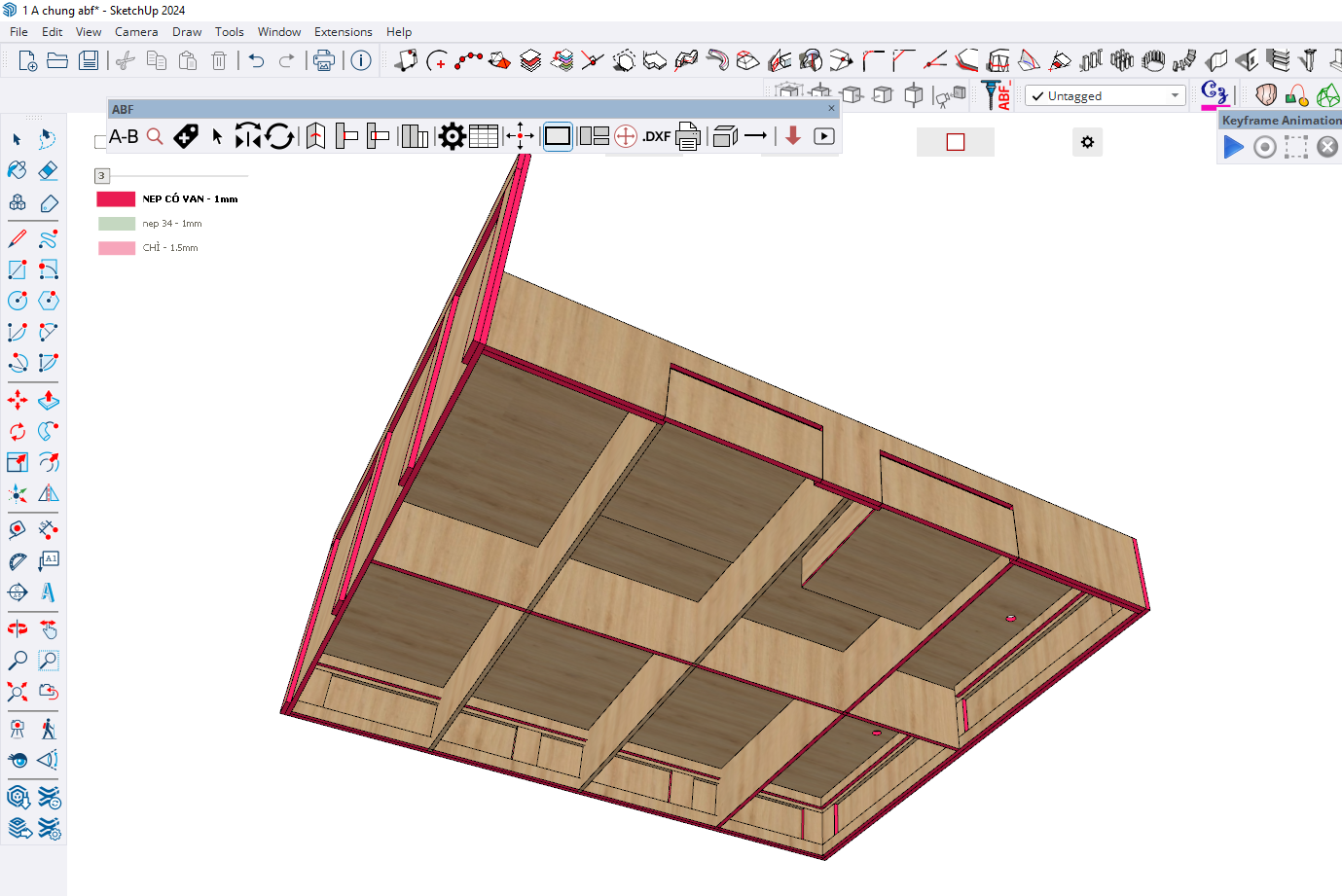Open the Extensions menu
The image size is (1342, 896).
point(343,32)
